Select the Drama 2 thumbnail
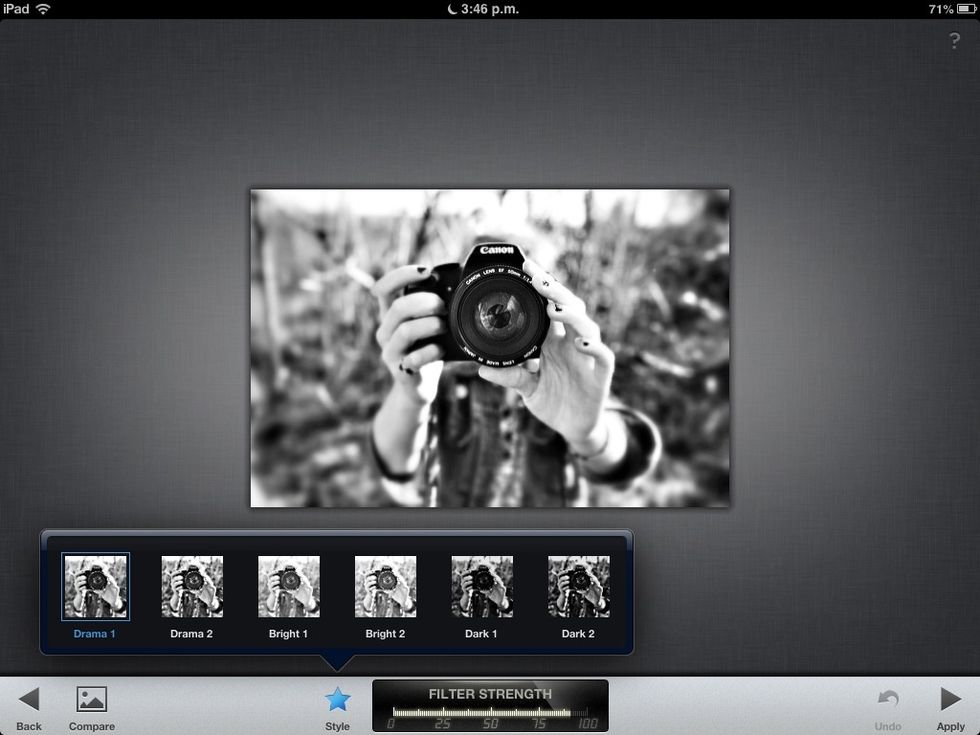The height and width of the screenshot is (735, 980). tap(192, 586)
